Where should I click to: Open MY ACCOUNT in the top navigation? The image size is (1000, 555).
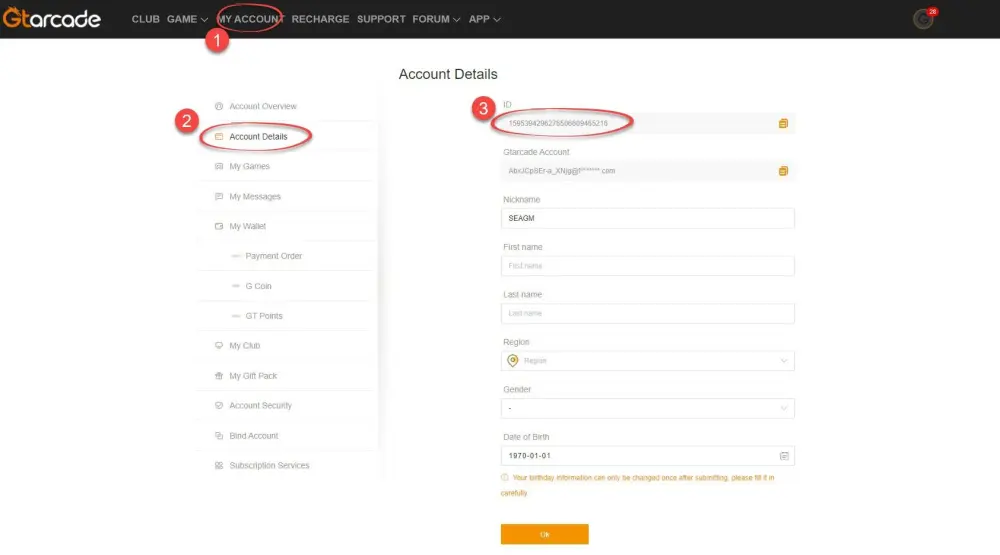tap(251, 19)
